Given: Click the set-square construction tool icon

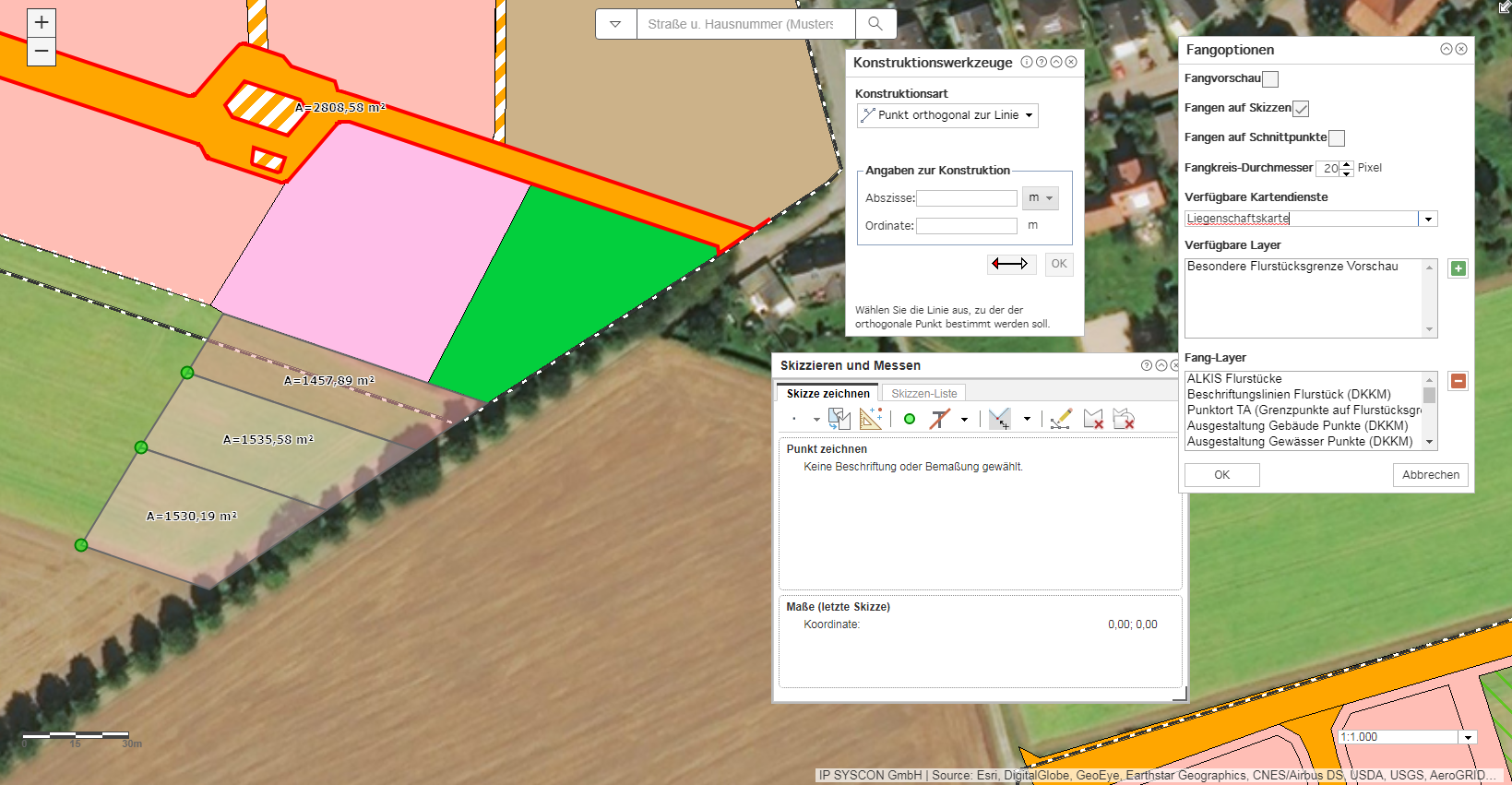Looking at the screenshot, I should tap(870, 419).
